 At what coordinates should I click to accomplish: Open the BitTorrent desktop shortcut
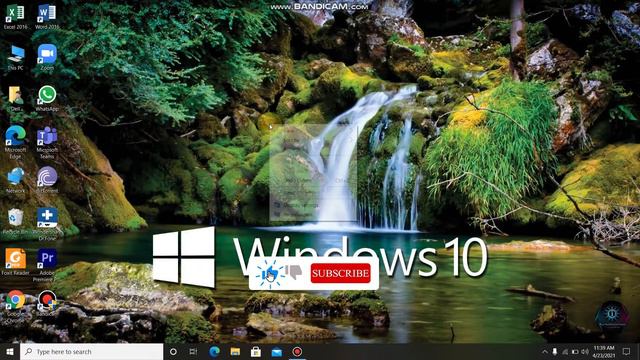[47, 180]
